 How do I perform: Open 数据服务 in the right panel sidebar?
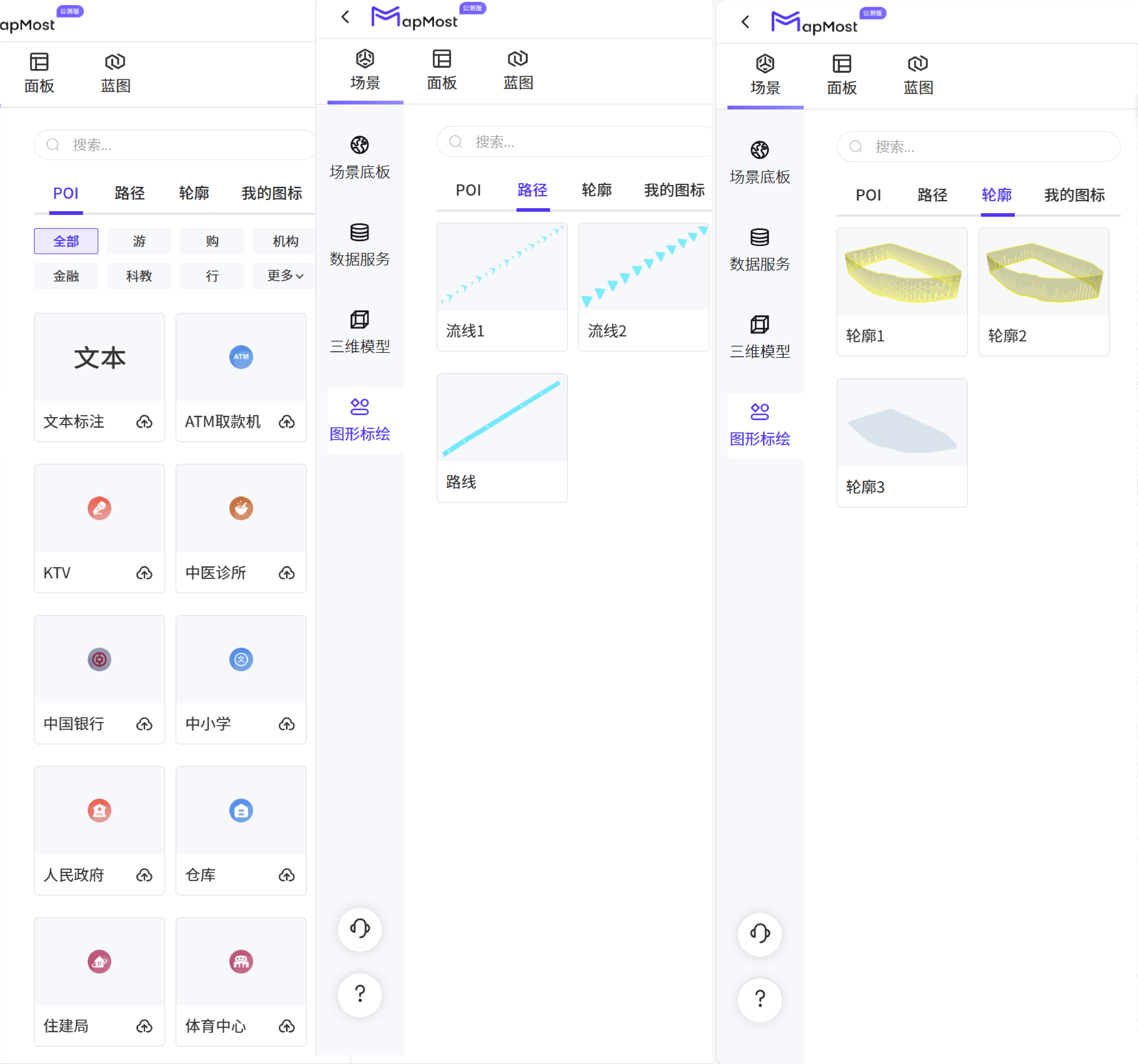(x=760, y=250)
